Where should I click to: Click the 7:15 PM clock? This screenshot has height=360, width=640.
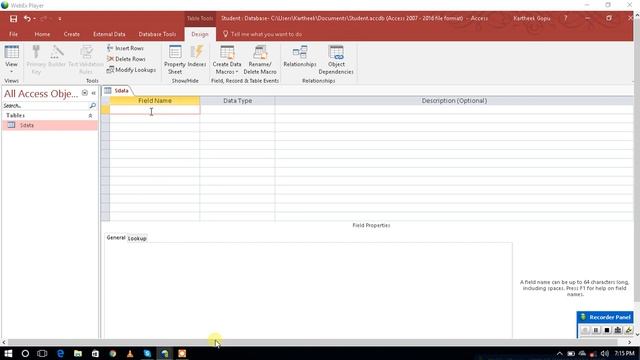click(624, 353)
